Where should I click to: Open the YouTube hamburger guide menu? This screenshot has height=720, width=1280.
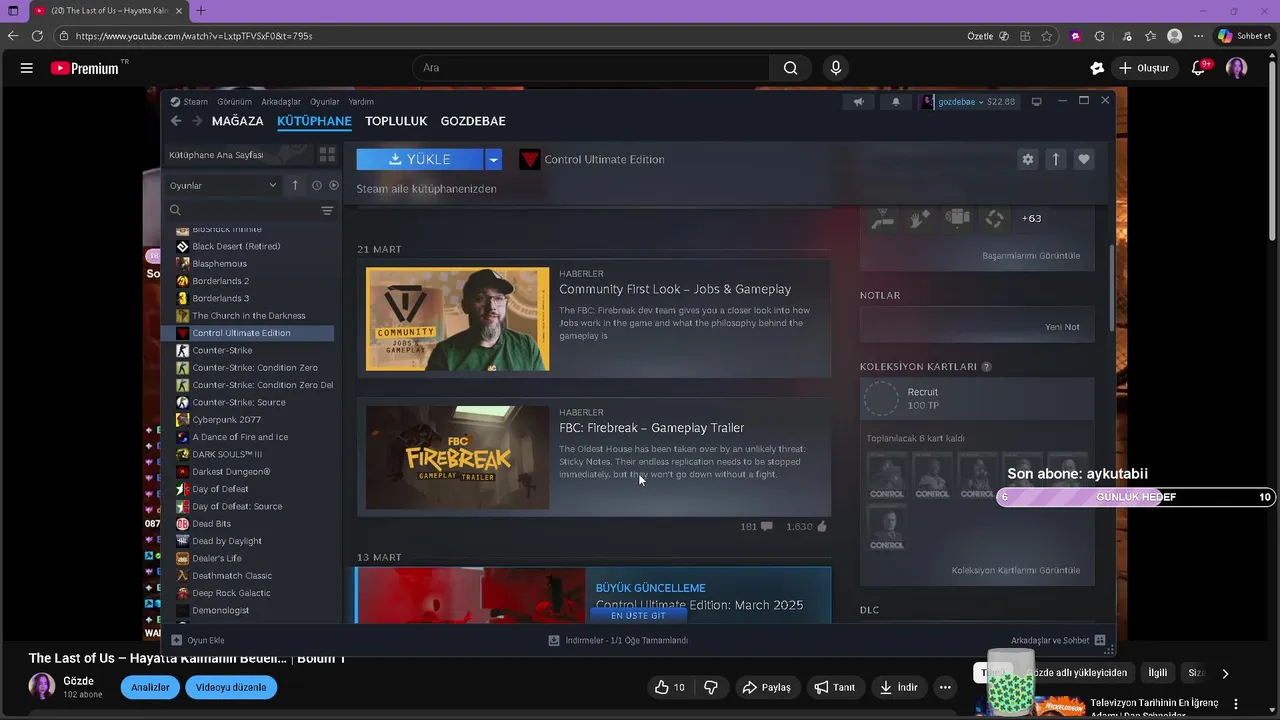click(27, 68)
